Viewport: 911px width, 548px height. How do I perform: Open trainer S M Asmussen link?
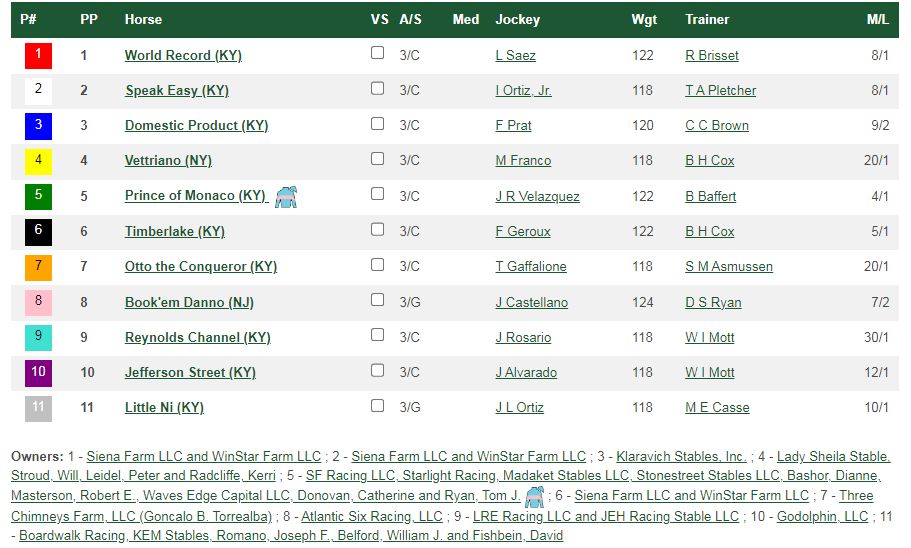729,267
